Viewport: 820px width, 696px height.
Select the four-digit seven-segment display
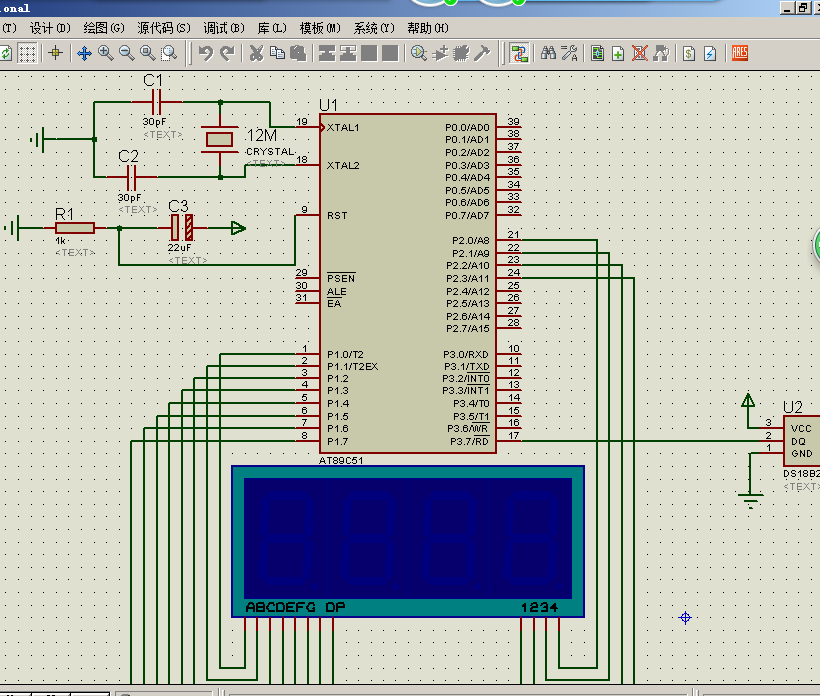coord(408,541)
